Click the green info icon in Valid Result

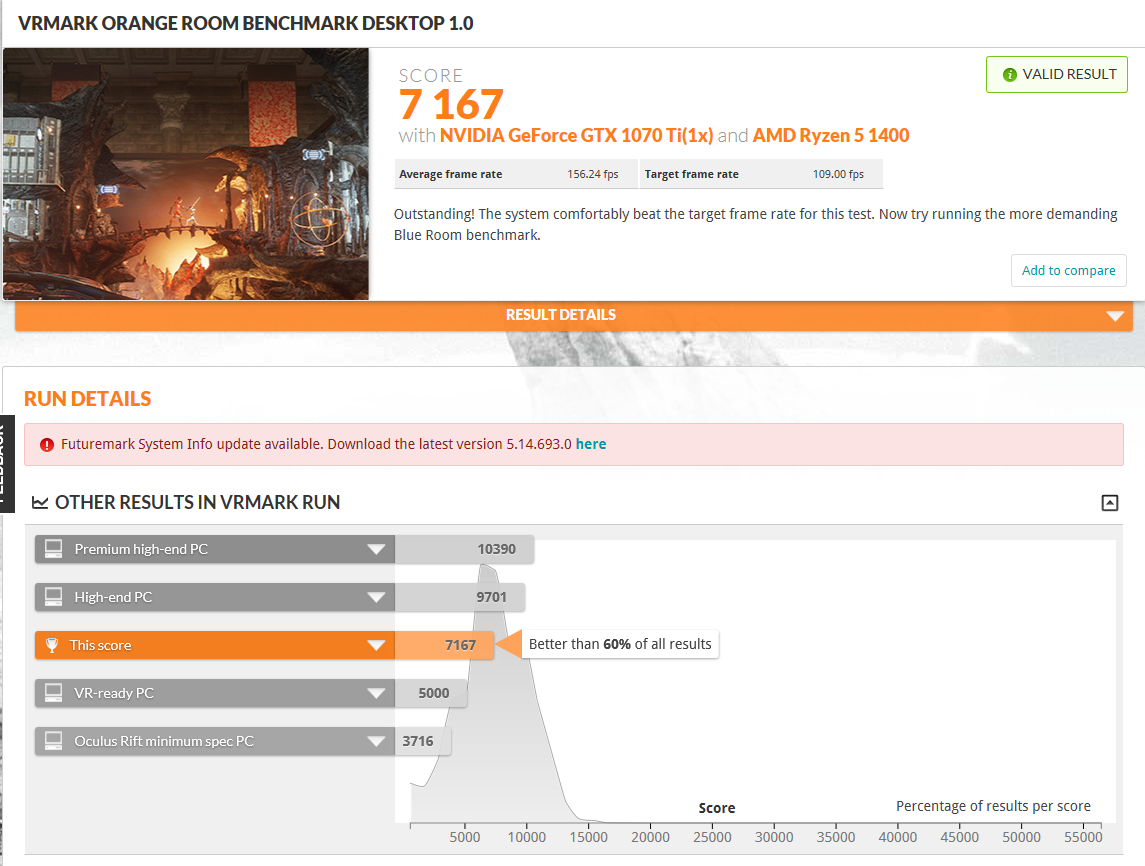1010,74
